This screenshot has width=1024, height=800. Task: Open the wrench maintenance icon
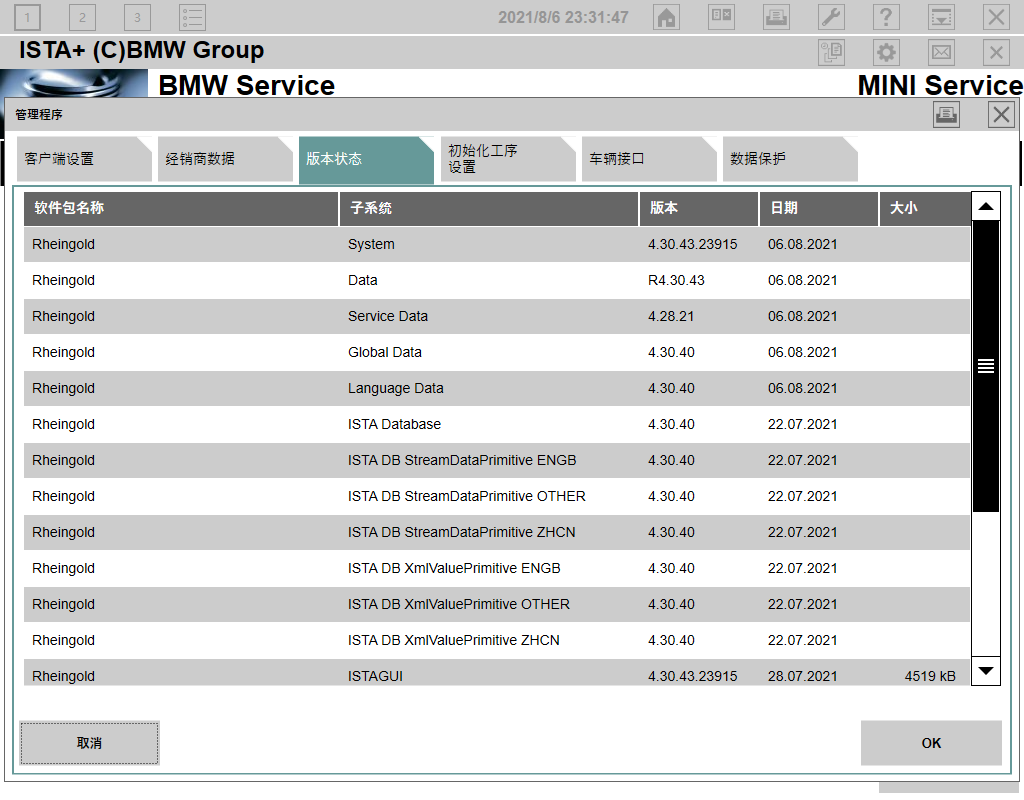click(x=831, y=17)
